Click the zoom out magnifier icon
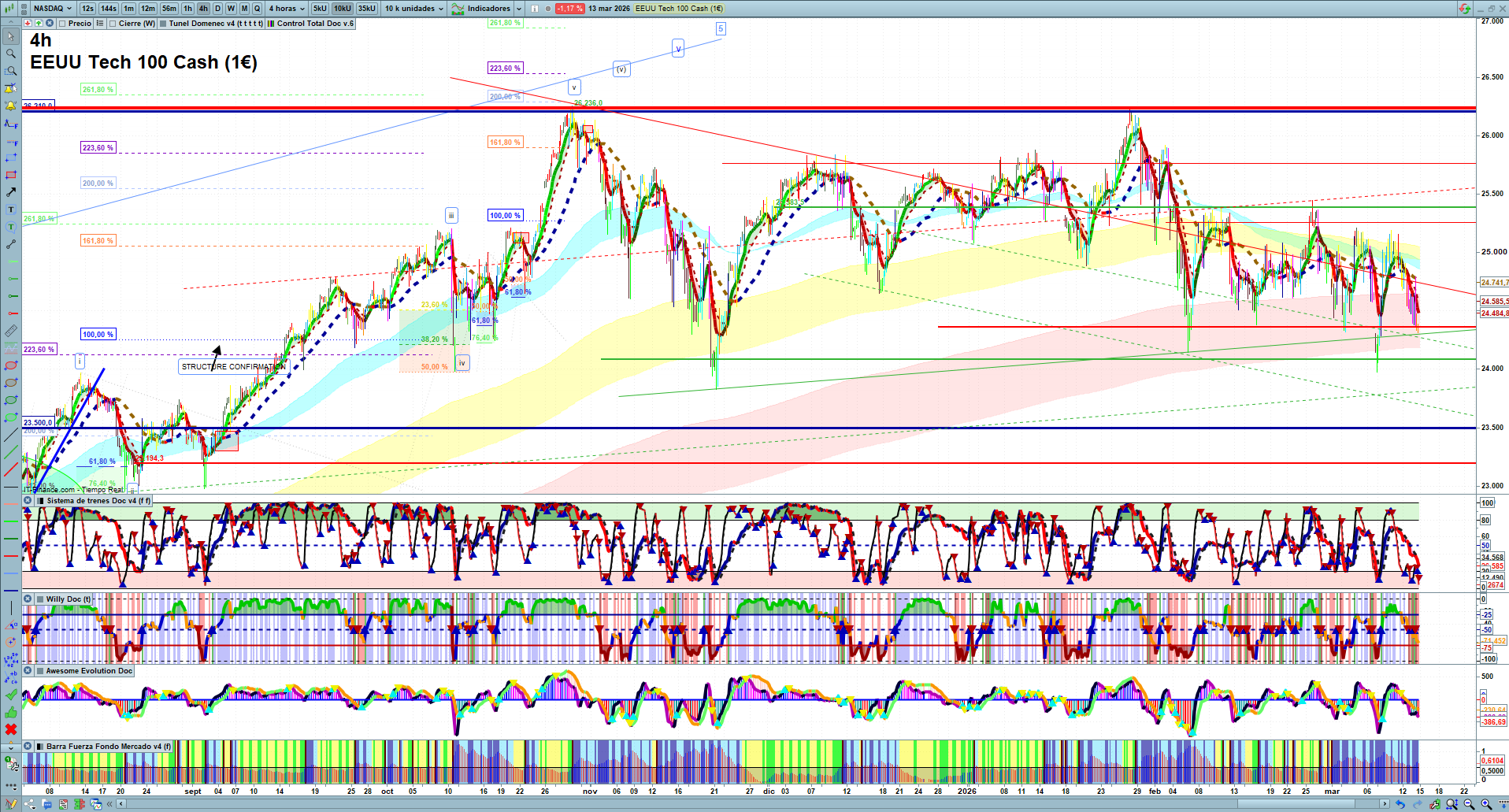The height and width of the screenshot is (812, 1509). (1469, 804)
